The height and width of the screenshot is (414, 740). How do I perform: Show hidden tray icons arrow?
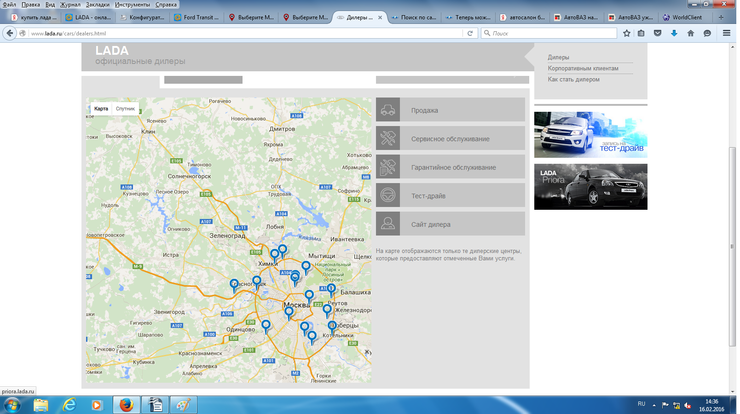654,405
